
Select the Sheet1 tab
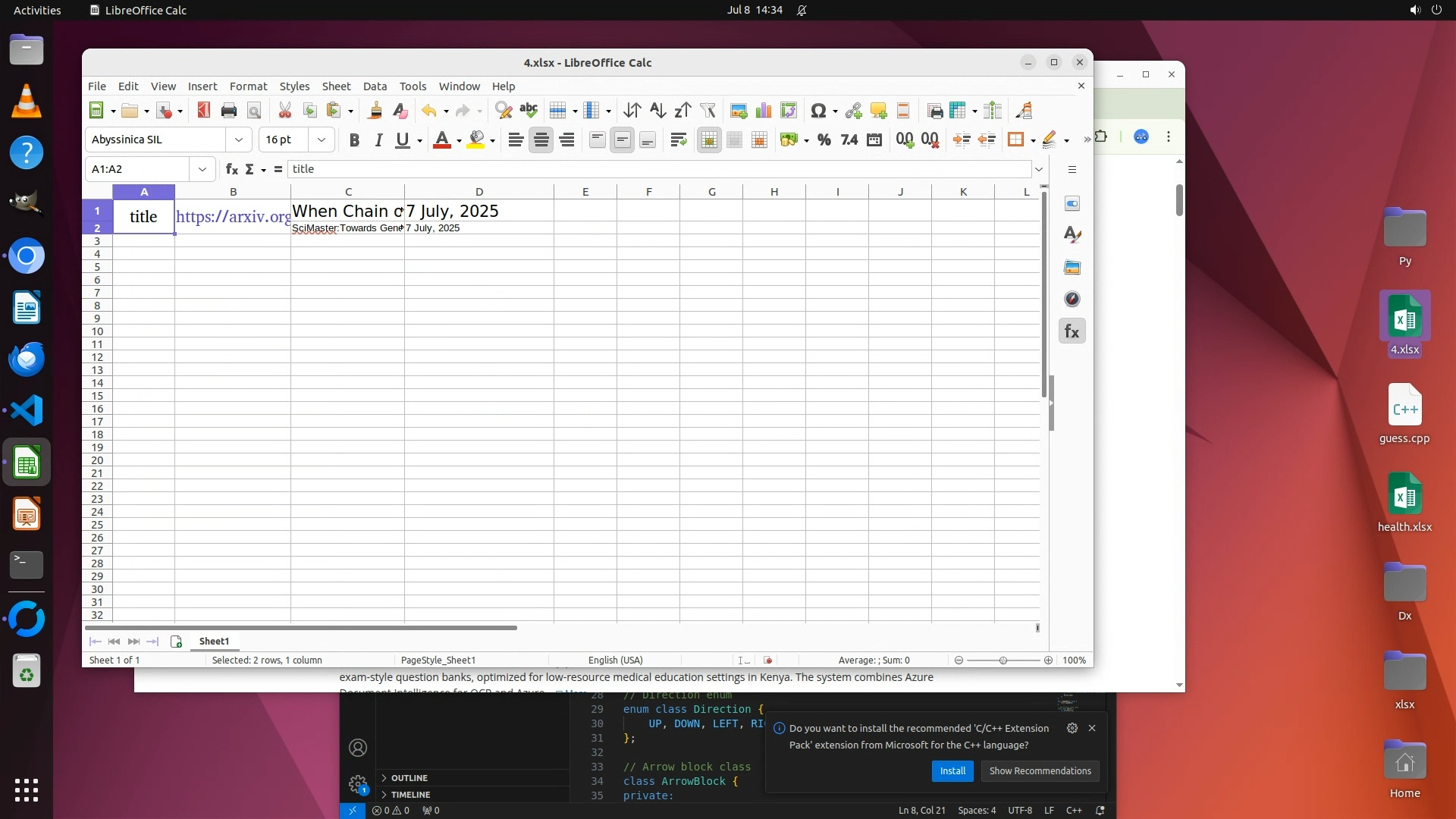214,642
